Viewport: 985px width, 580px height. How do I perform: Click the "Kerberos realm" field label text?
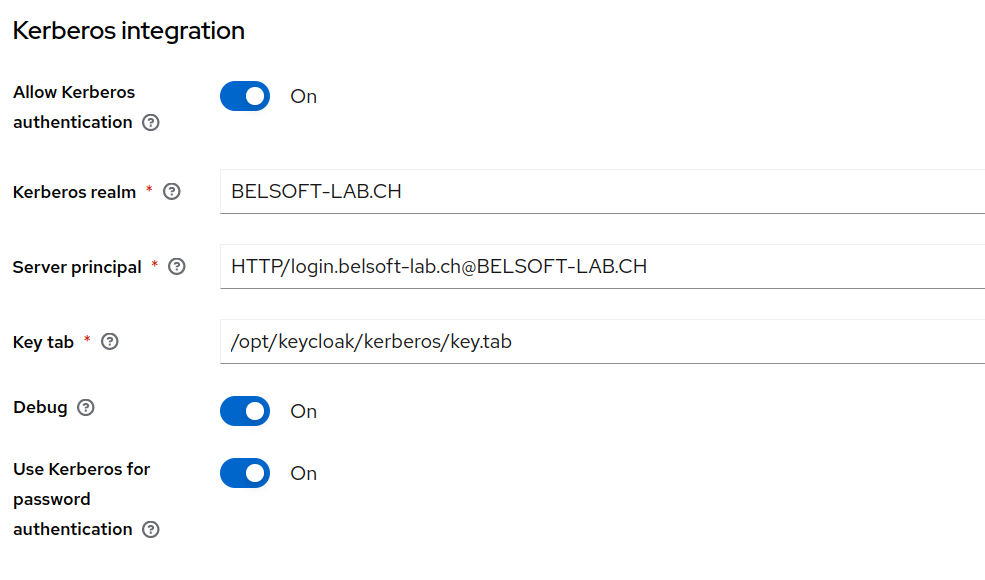tap(74, 192)
